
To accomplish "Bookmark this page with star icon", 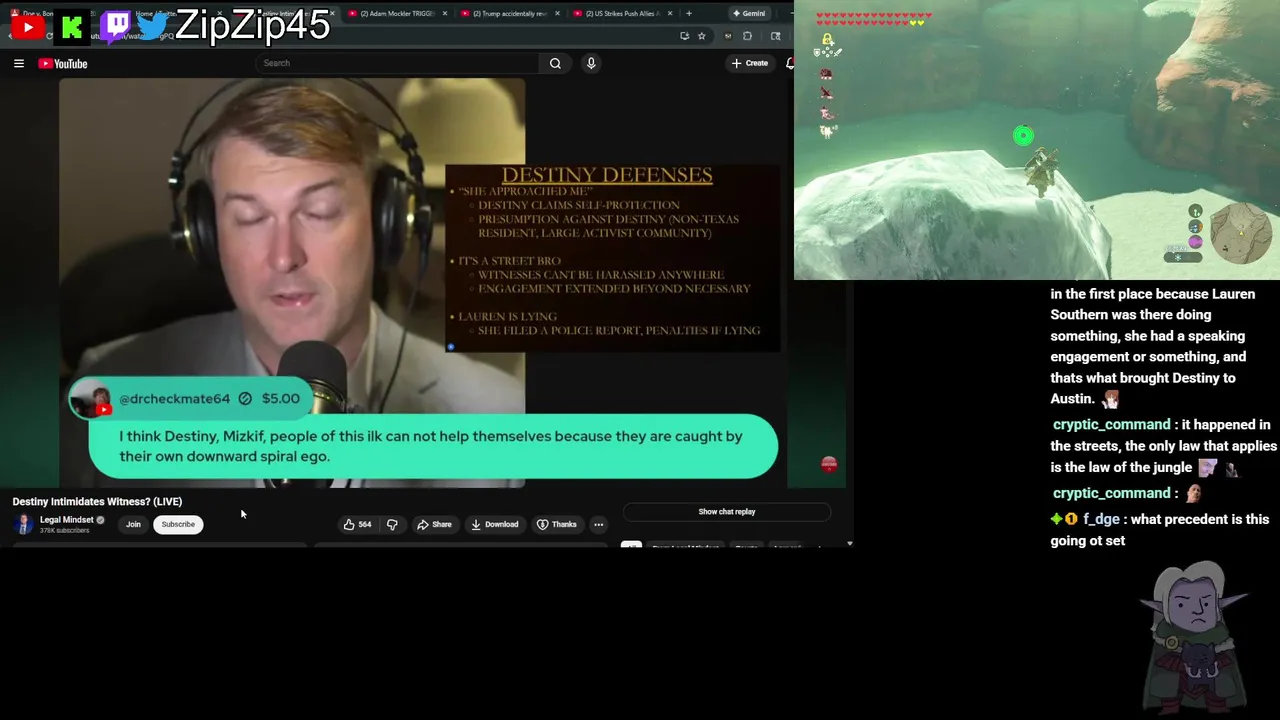I will 701,36.
